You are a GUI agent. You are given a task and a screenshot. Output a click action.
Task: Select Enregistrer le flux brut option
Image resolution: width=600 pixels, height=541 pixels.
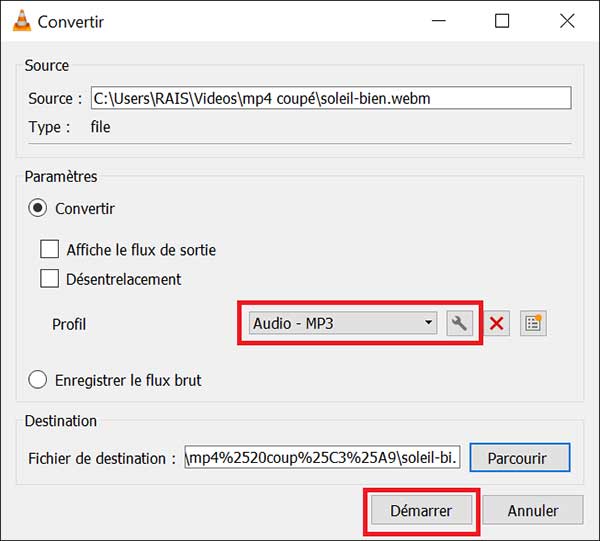pyautogui.click(x=38, y=380)
